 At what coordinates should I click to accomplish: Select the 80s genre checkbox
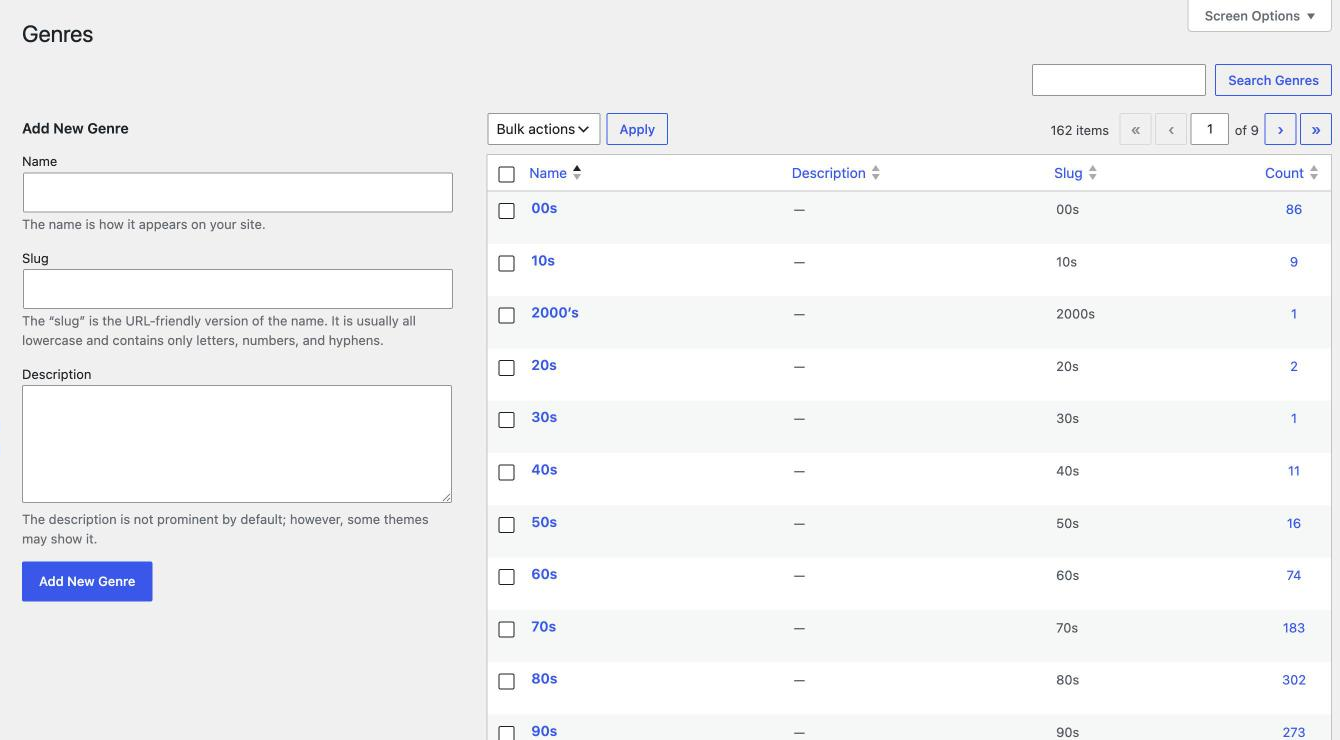tap(507, 681)
